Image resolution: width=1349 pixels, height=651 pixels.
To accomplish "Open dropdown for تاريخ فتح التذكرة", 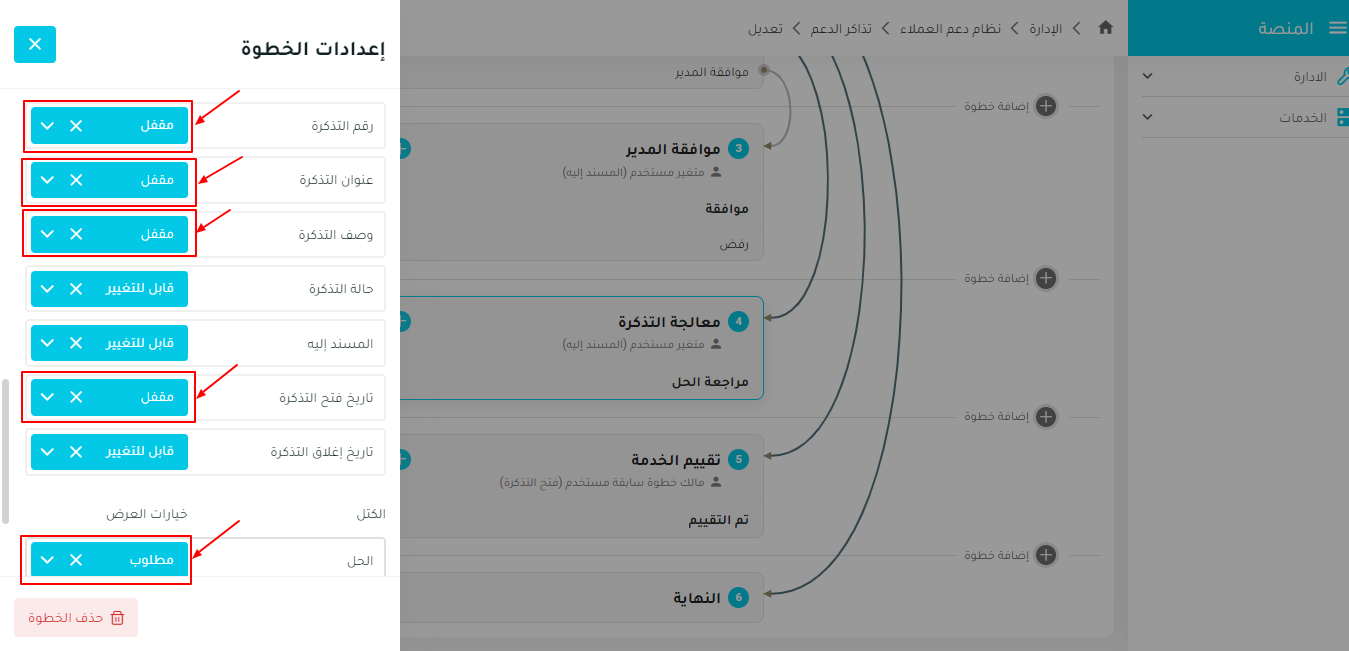I will 47,397.
